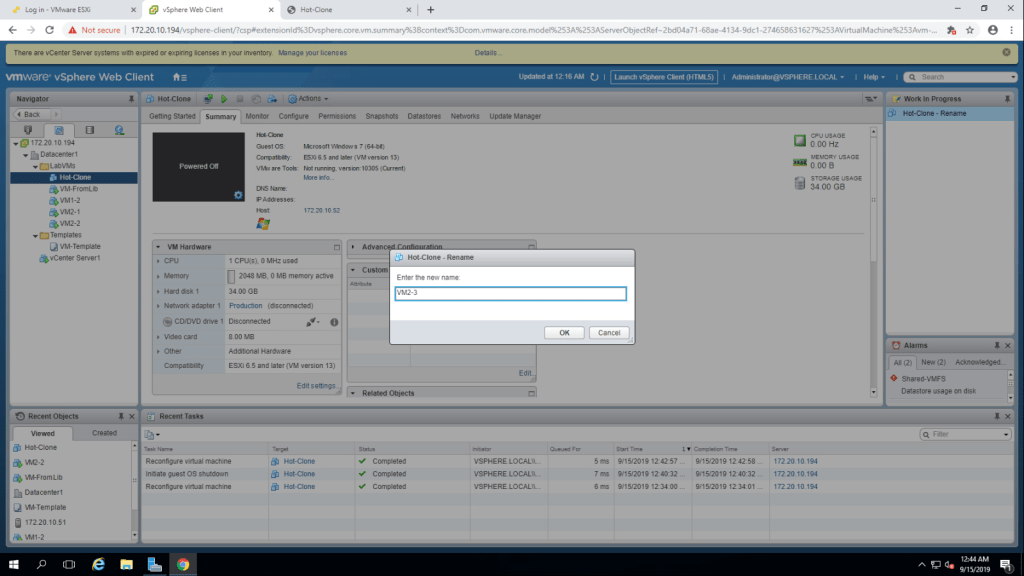Pin the Navigator panel
This screenshot has width=1024, height=576.
coord(131,99)
